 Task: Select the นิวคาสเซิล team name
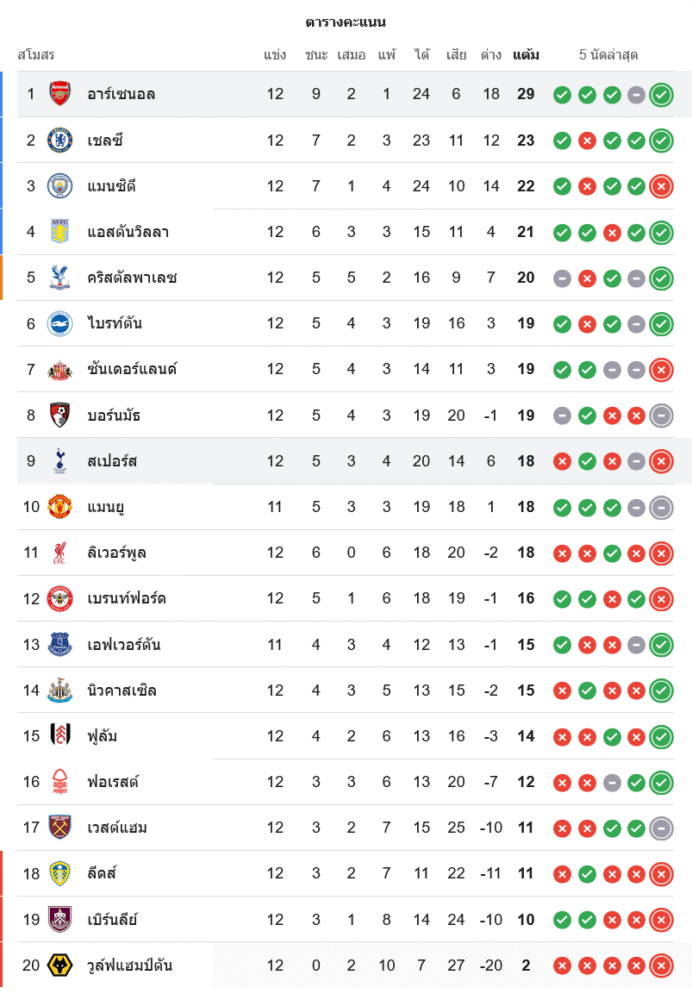(121, 691)
